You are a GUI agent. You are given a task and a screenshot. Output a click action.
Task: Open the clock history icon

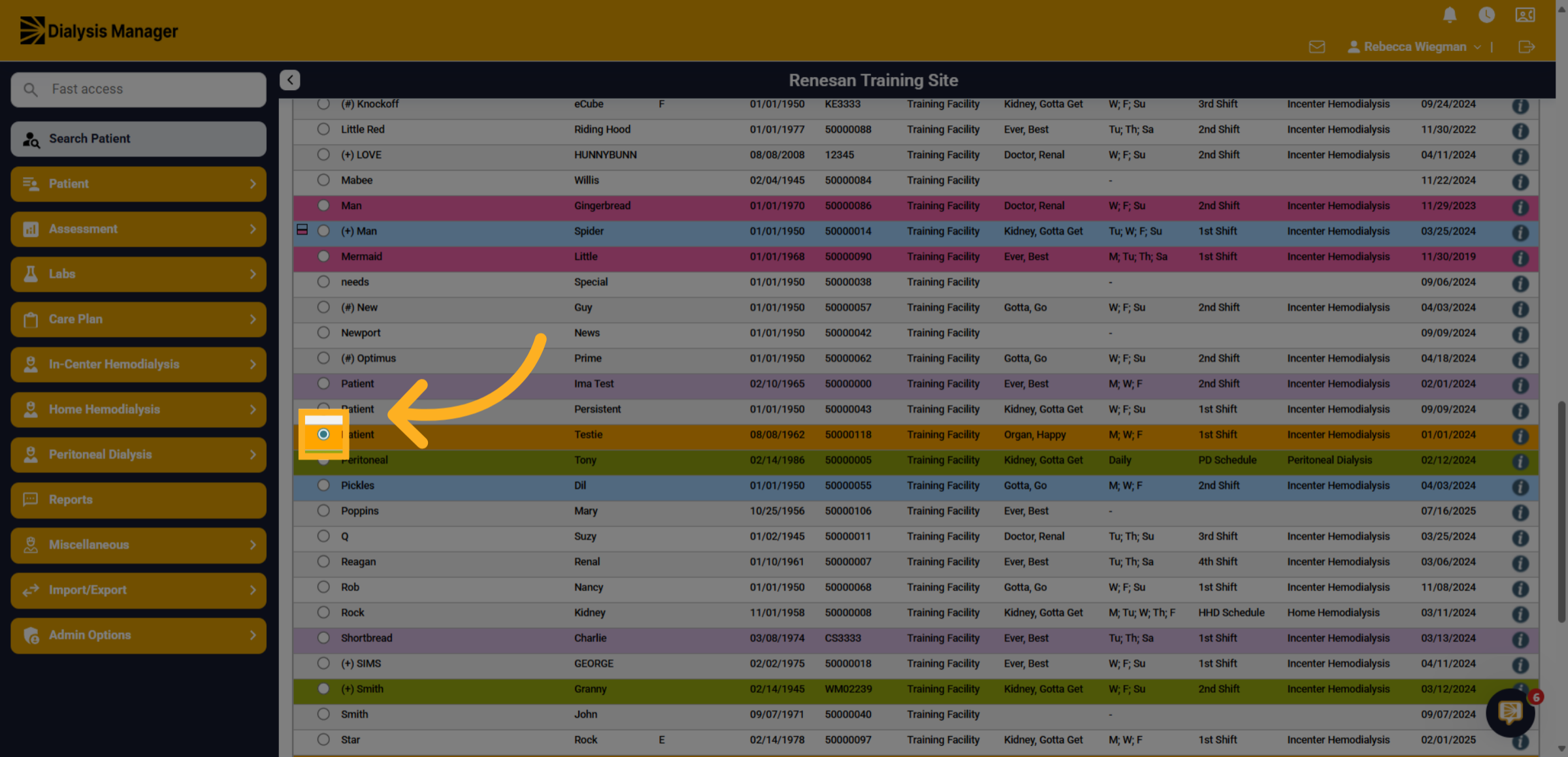[1486, 14]
